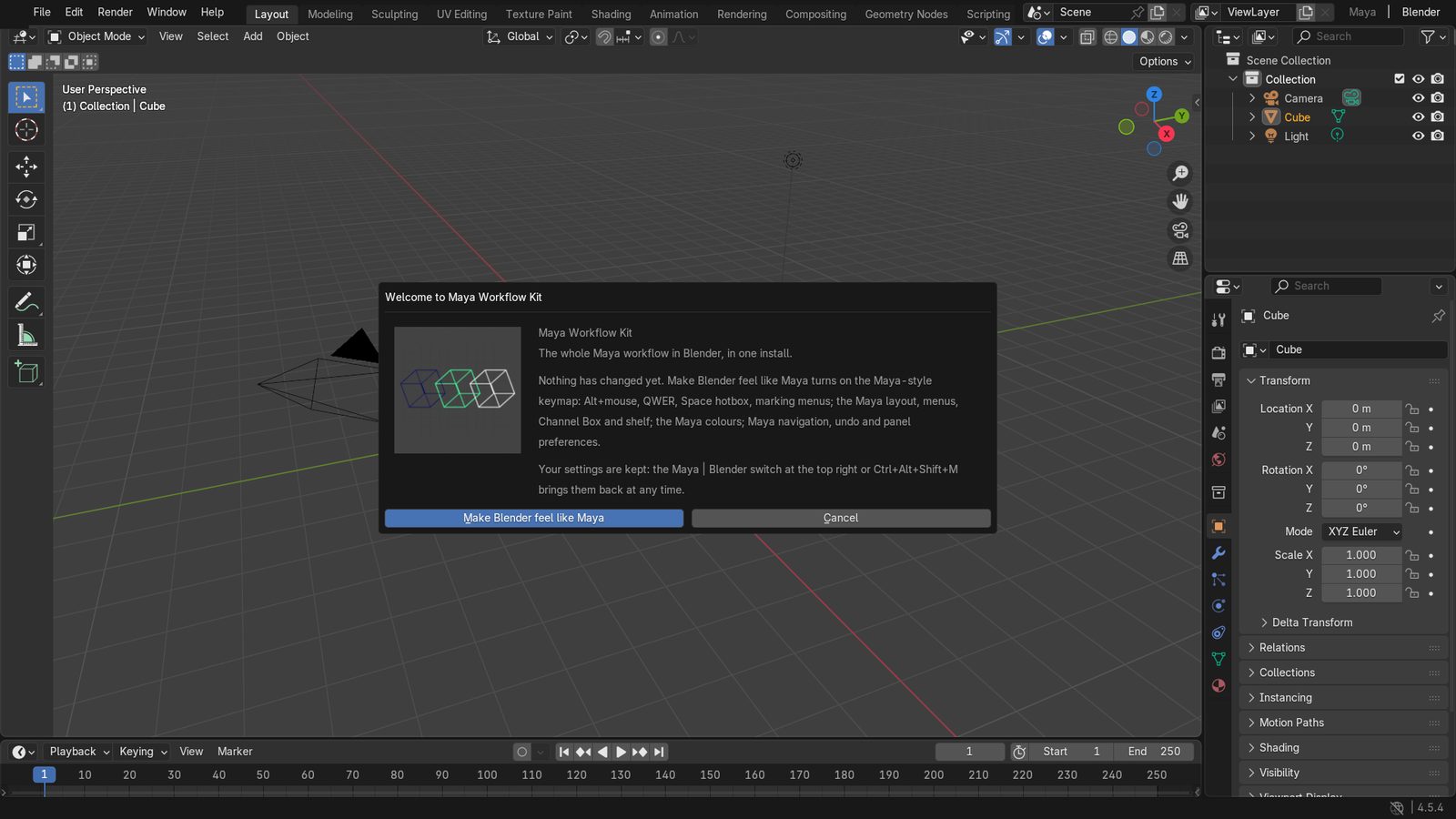The image size is (1456, 819).
Task: Hide the Cube in the viewport
Action: pos(1418,116)
